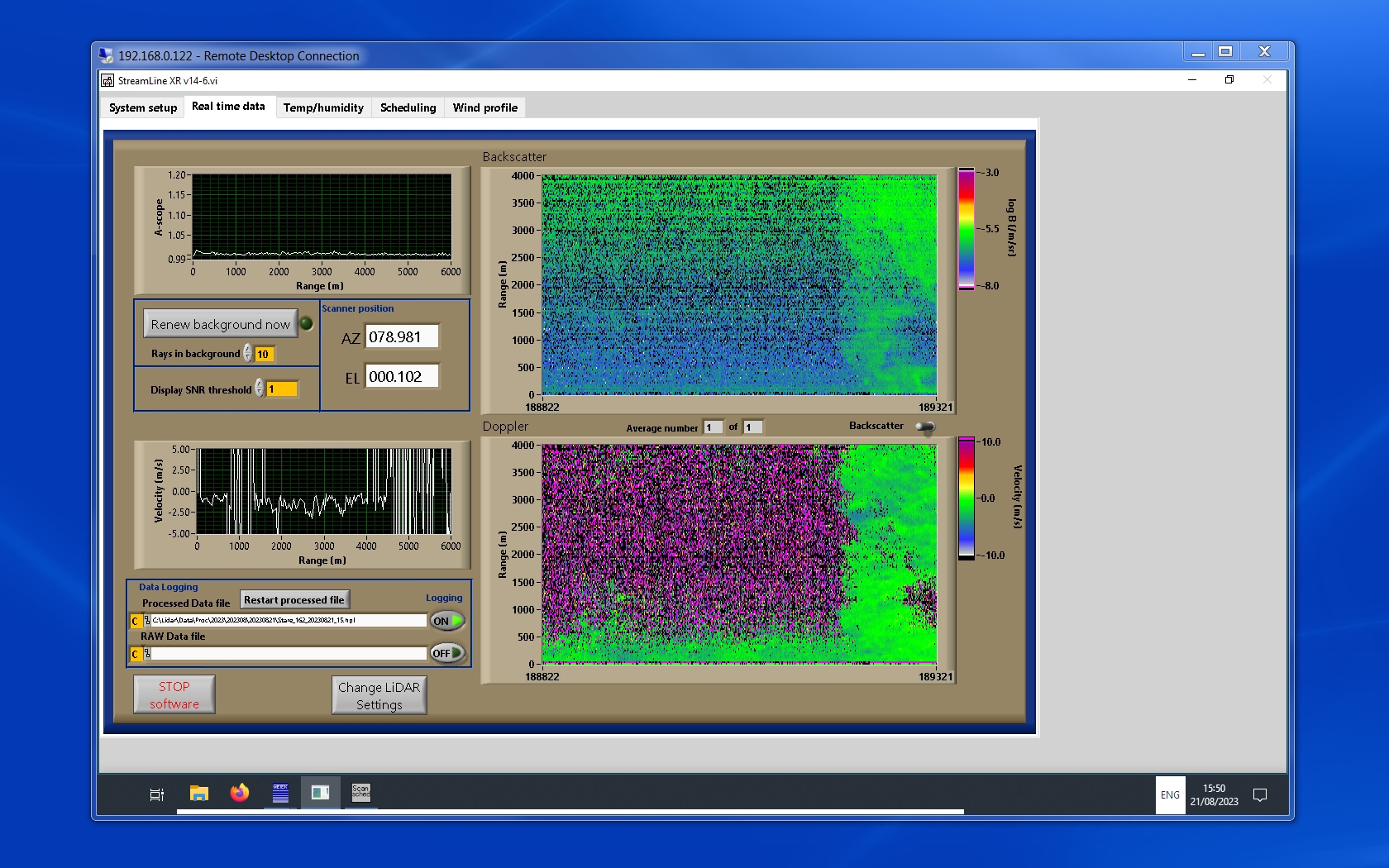Toggle the Backscatter switch above Doppler plot

925,427
